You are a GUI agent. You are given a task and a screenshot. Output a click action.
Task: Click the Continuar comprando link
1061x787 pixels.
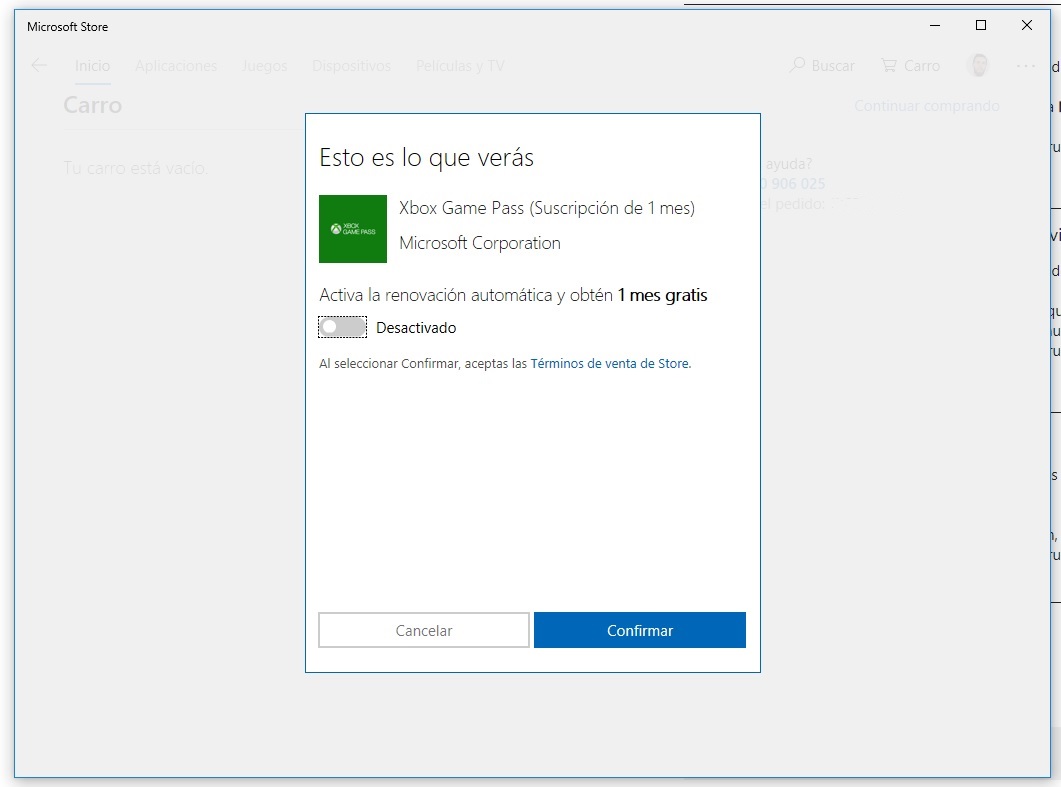coord(926,106)
